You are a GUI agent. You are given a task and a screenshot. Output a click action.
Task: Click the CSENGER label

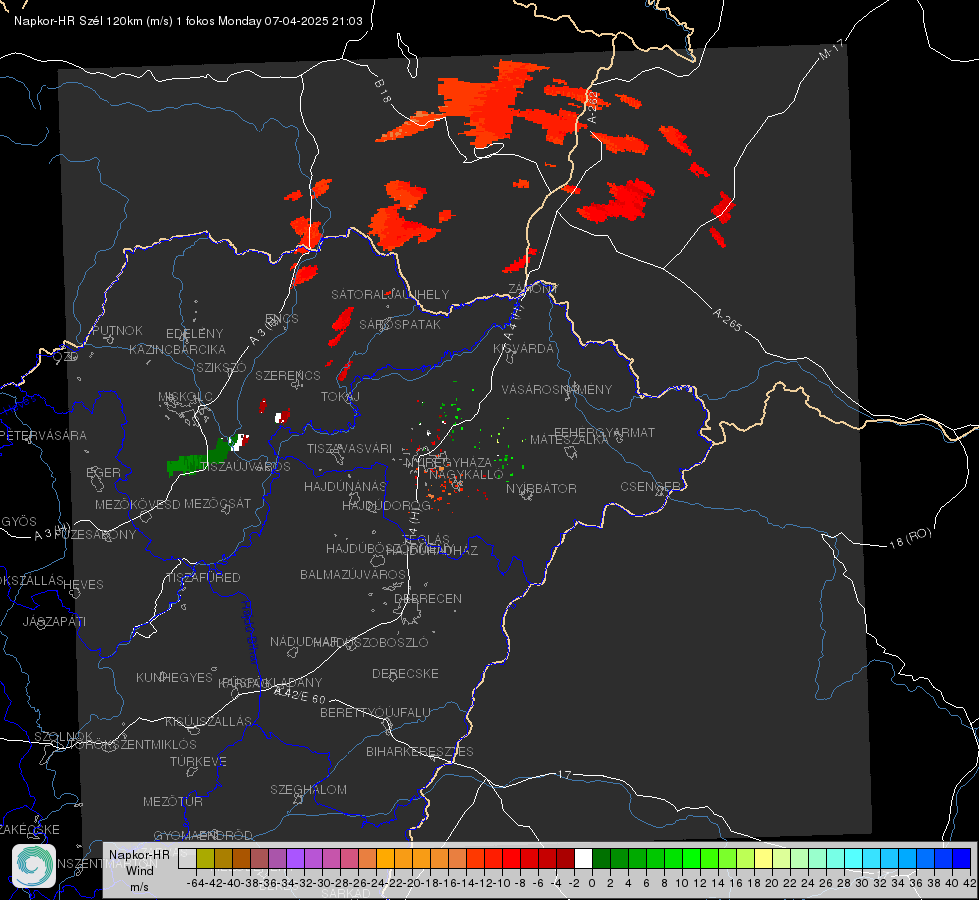tap(650, 487)
